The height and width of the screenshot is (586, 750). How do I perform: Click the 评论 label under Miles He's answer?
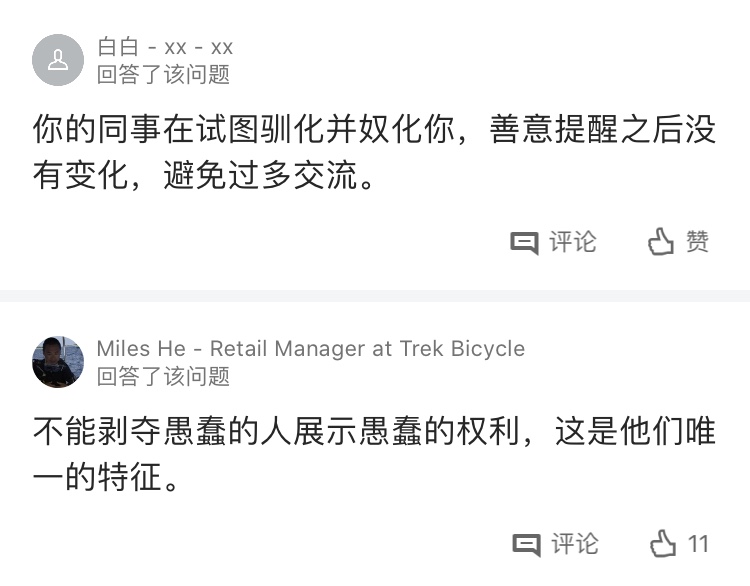[x=574, y=544]
